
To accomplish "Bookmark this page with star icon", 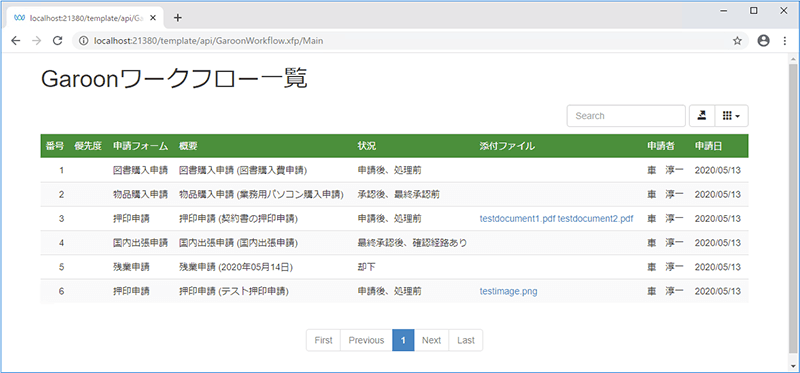I will tap(737, 41).
